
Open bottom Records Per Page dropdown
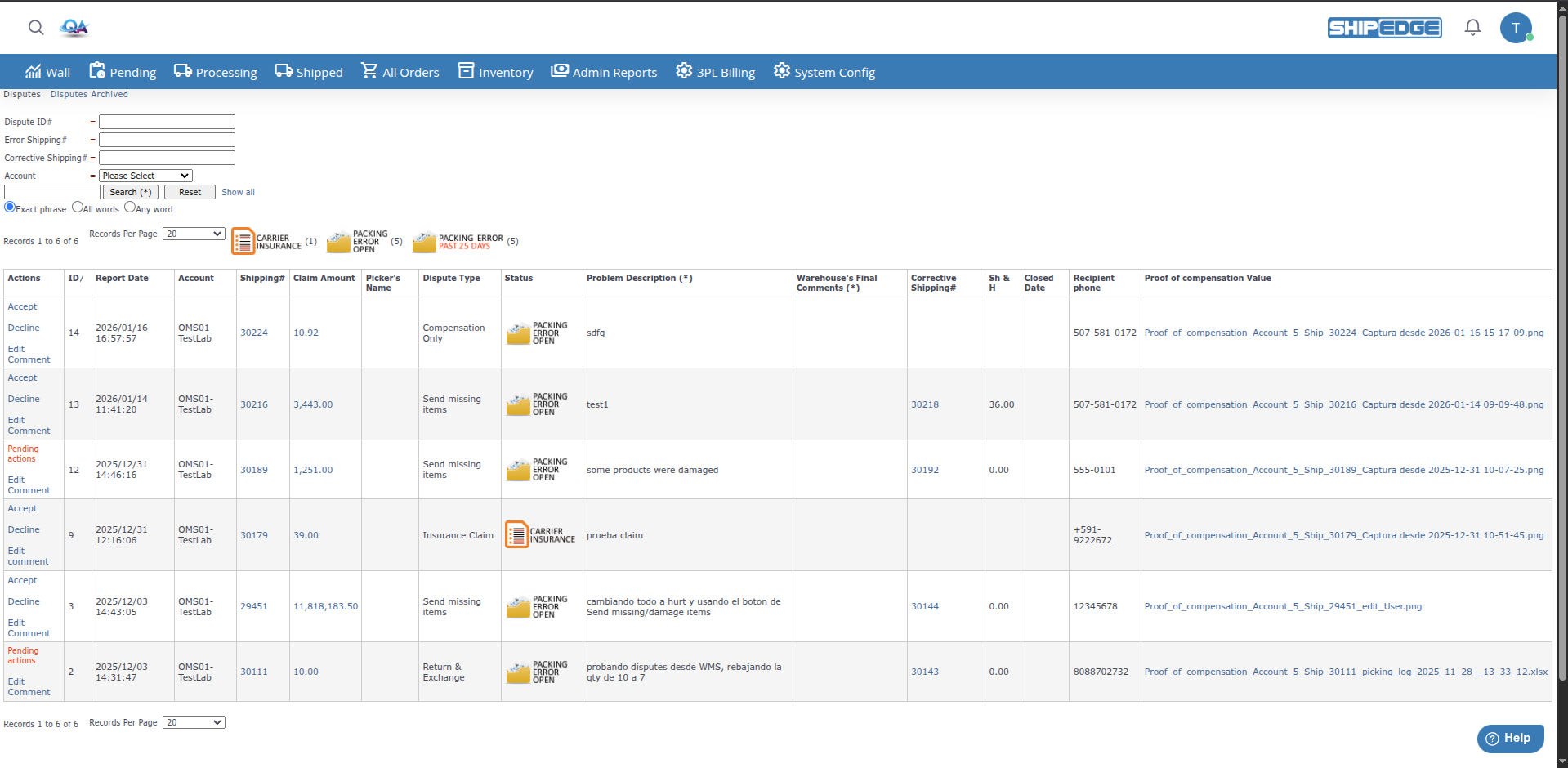click(x=194, y=722)
